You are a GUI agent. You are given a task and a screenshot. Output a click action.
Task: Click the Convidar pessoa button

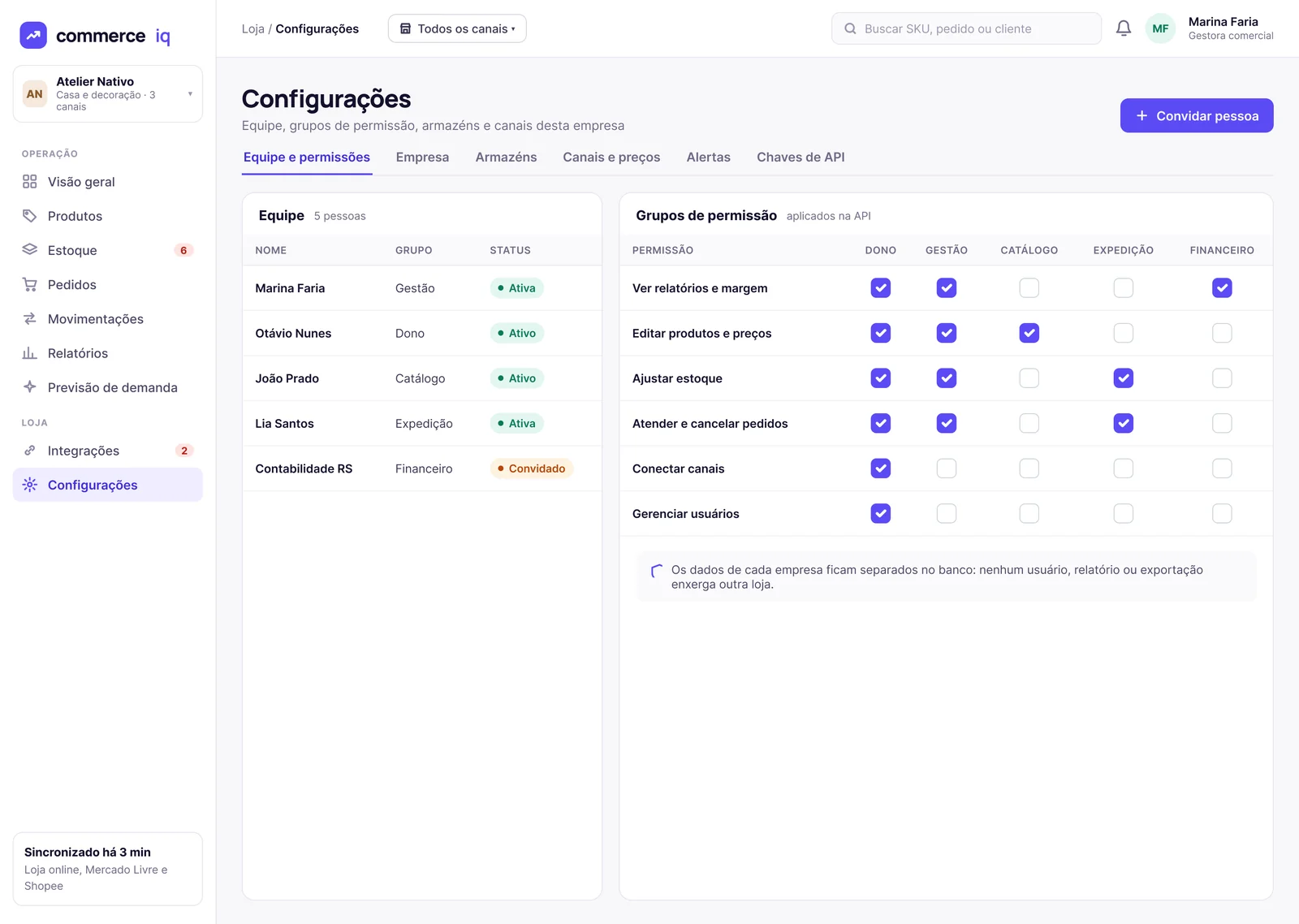[1197, 116]
